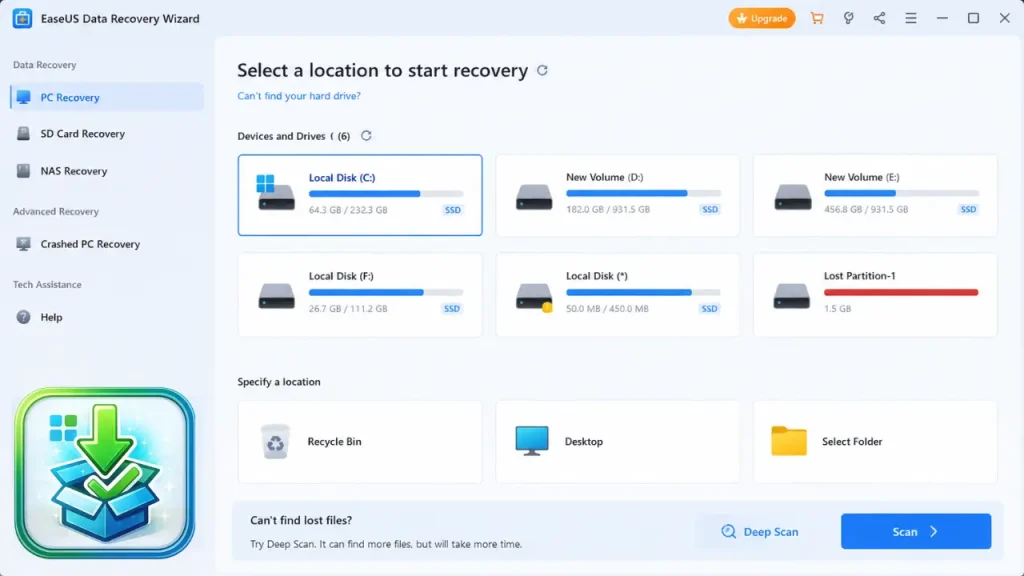Click the Local Disk (*) label
This screenshot has height=576, width=1024.
coord(596,276)
